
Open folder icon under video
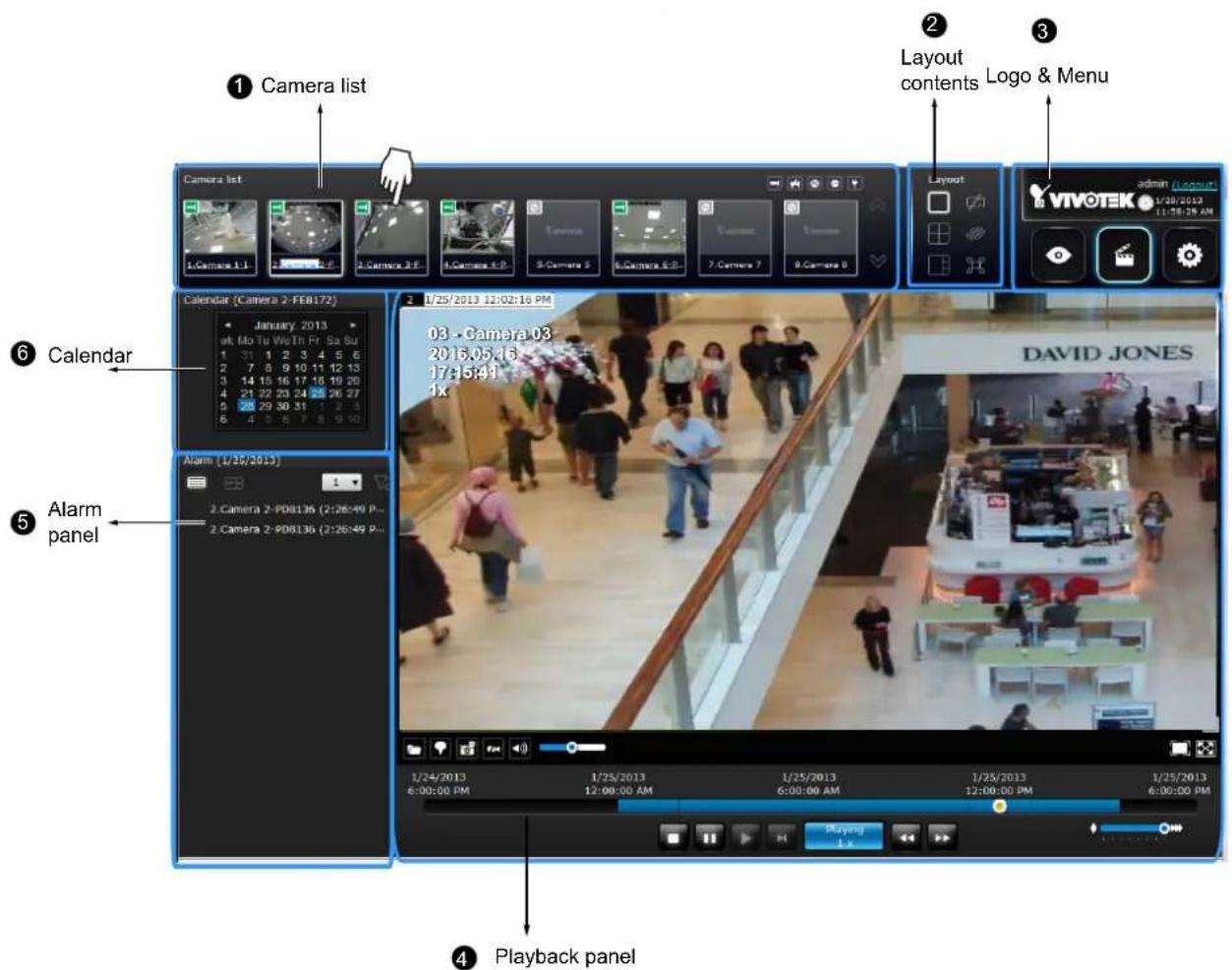[x=414, y=749]
